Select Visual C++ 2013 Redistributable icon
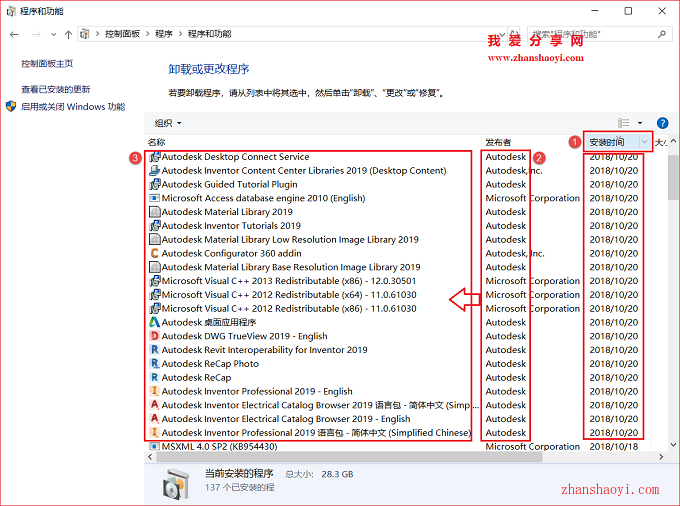Viewport: 680px width, 506px height. point(154,281)
